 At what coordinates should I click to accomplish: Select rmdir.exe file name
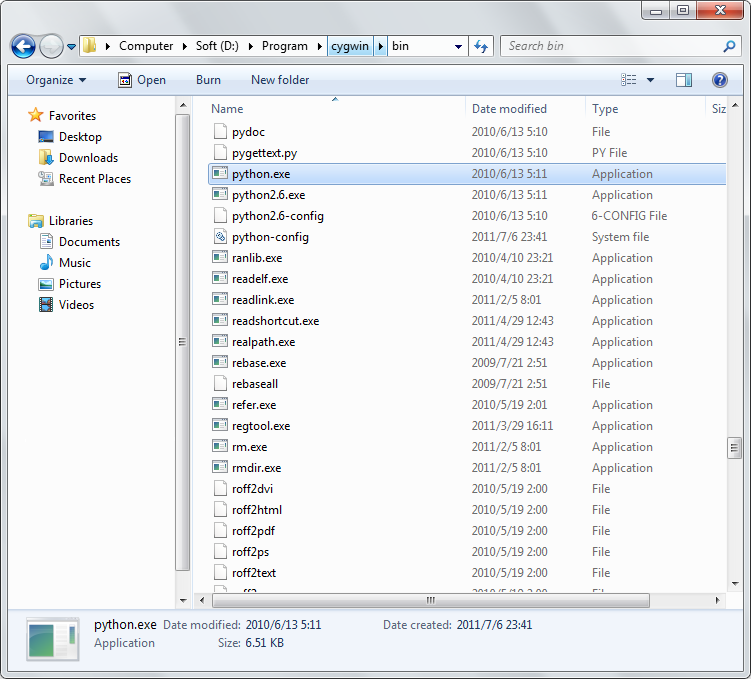click(257, 468)
